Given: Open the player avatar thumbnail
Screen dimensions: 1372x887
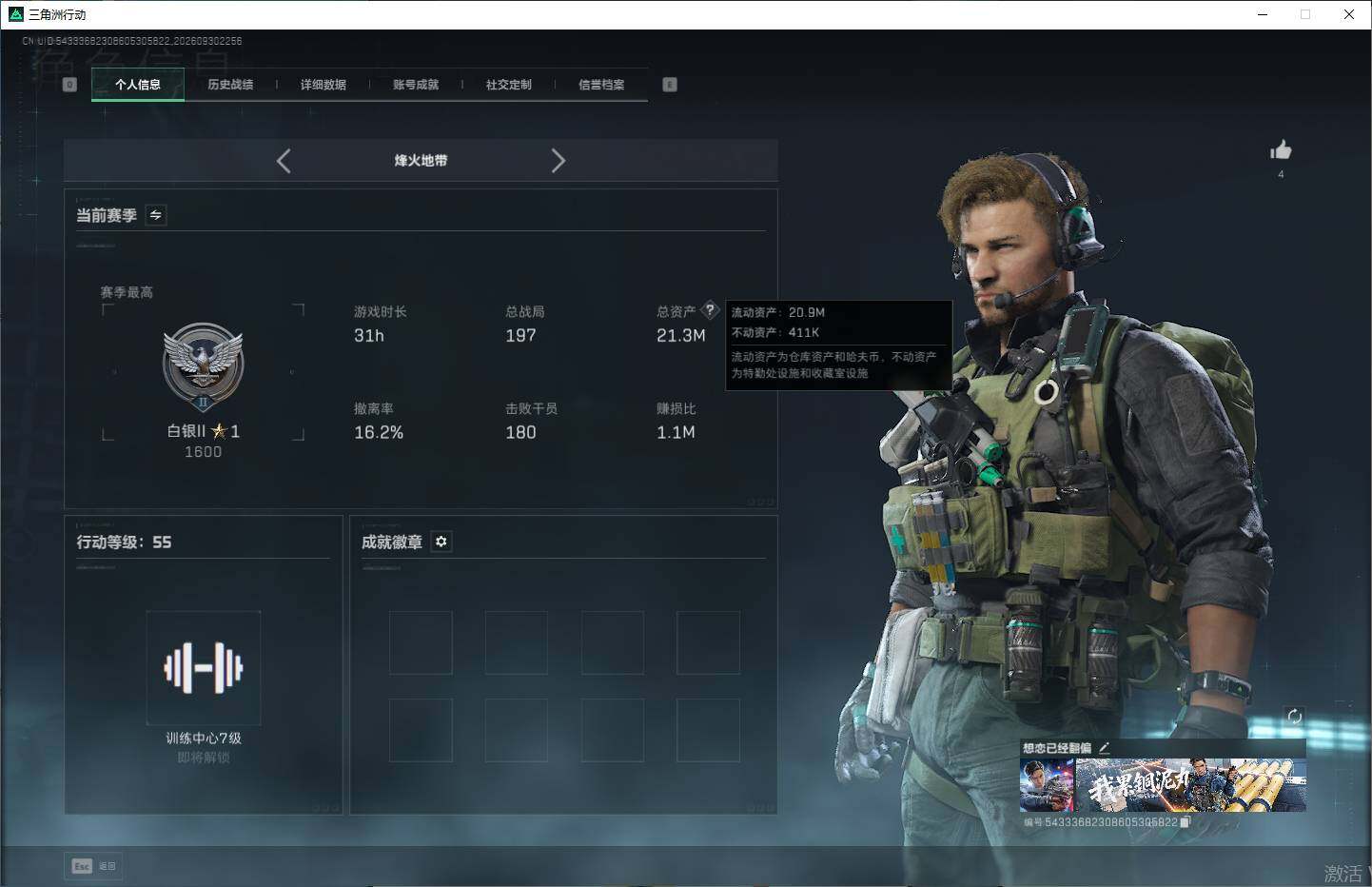Looking at the screenshot, I should (1047, 785).
